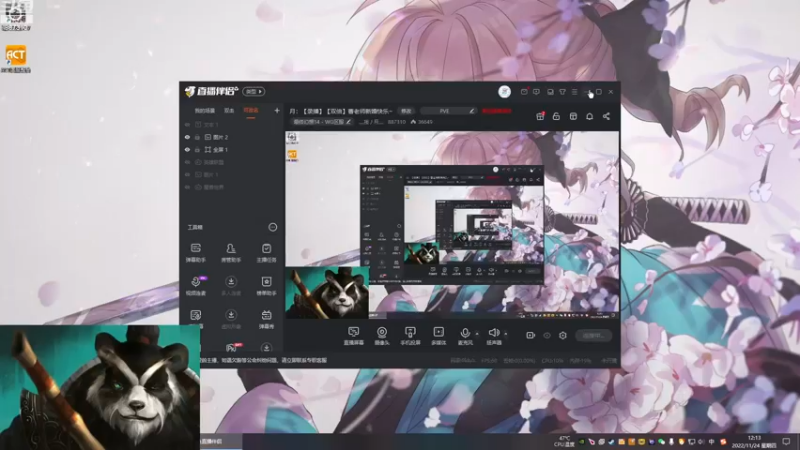Edit the stream category pill below the title
The height and width of the screenshot is (450, 800).
(x=322, y=122)
